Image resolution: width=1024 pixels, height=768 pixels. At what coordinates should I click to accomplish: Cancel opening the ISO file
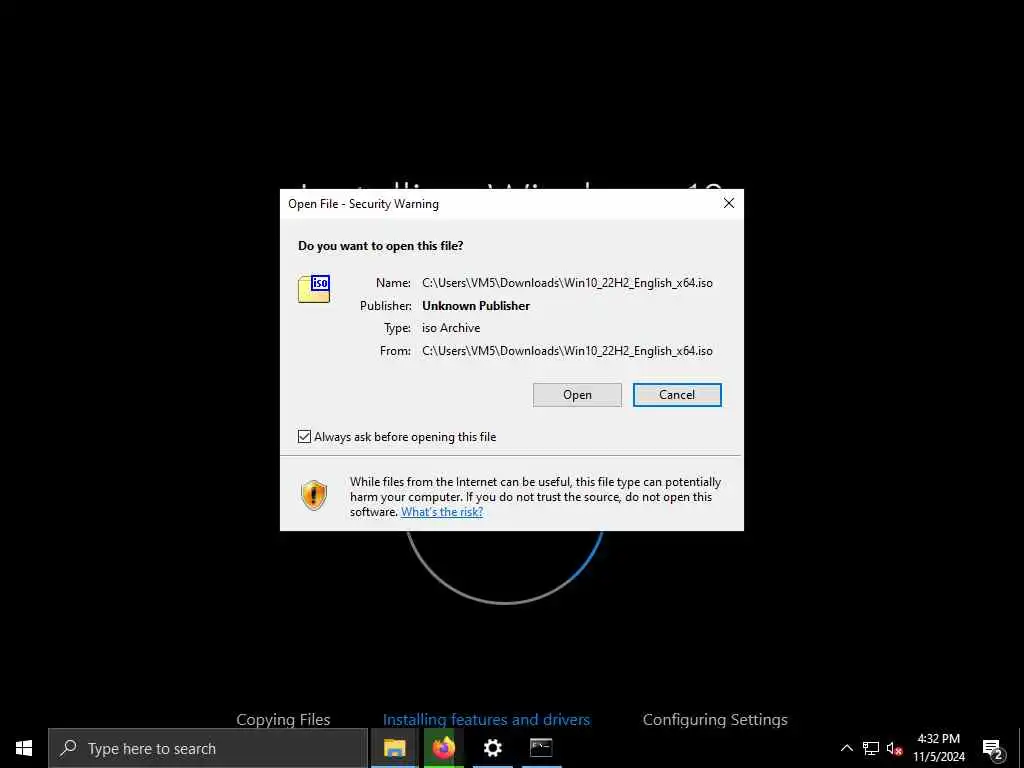pyautogui.click(x=677, y=394)
